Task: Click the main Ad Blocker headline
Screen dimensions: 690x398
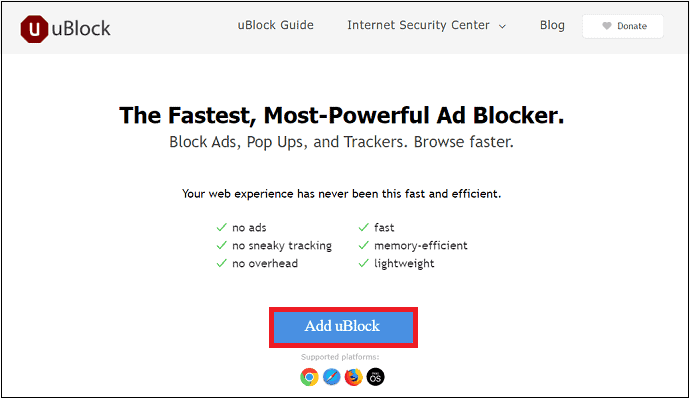Action: point(341,115)
